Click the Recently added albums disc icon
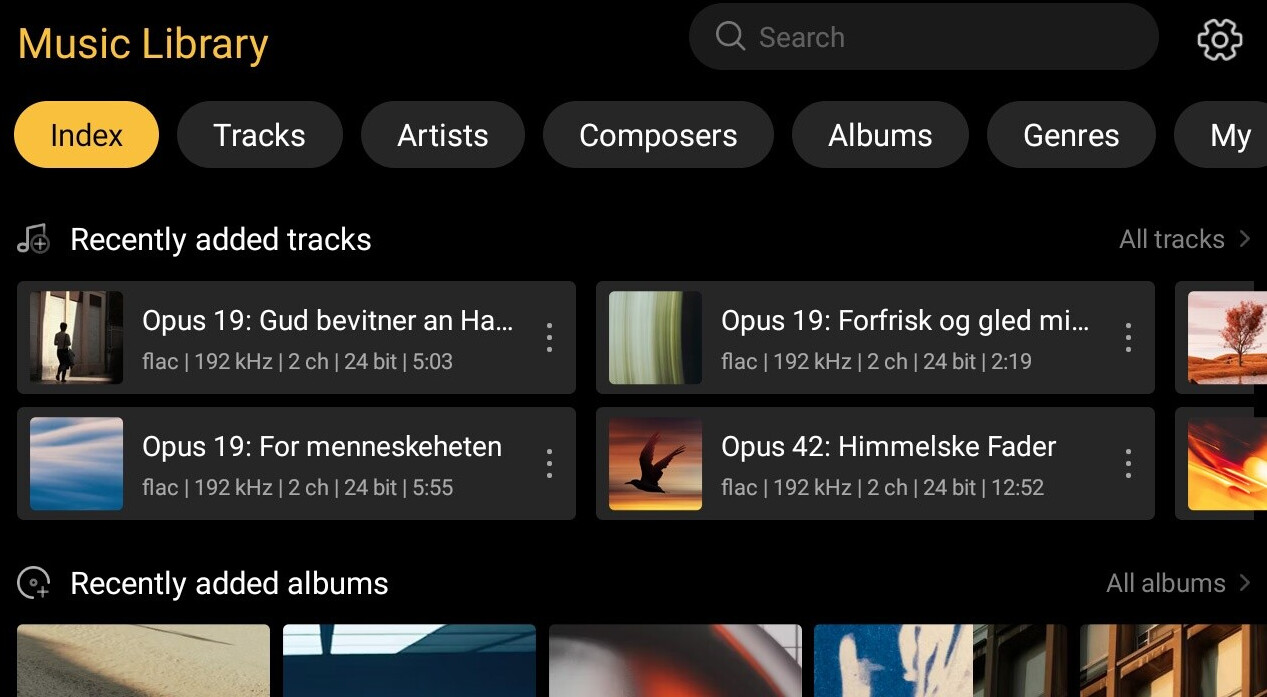The image size is (1267, 697). (x=34, y=583)
